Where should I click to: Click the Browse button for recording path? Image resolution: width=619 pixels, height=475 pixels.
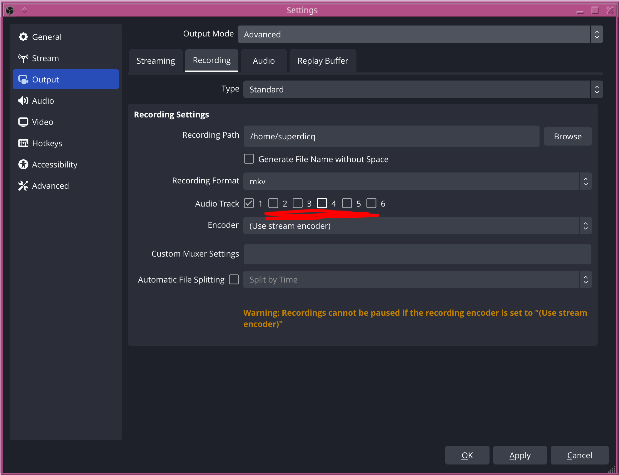pos(567,136)
